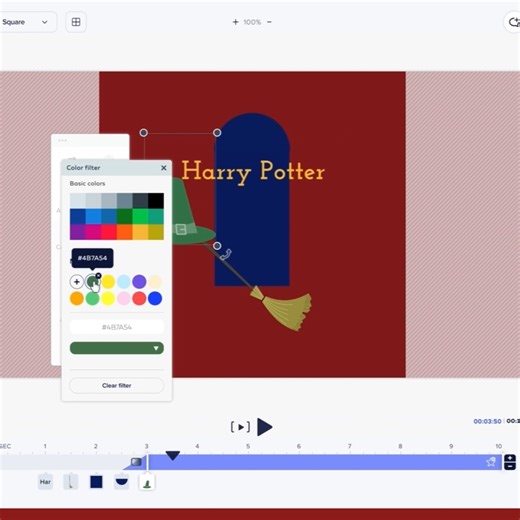Click the purple timeline slide duration bar

click(325, 462)
